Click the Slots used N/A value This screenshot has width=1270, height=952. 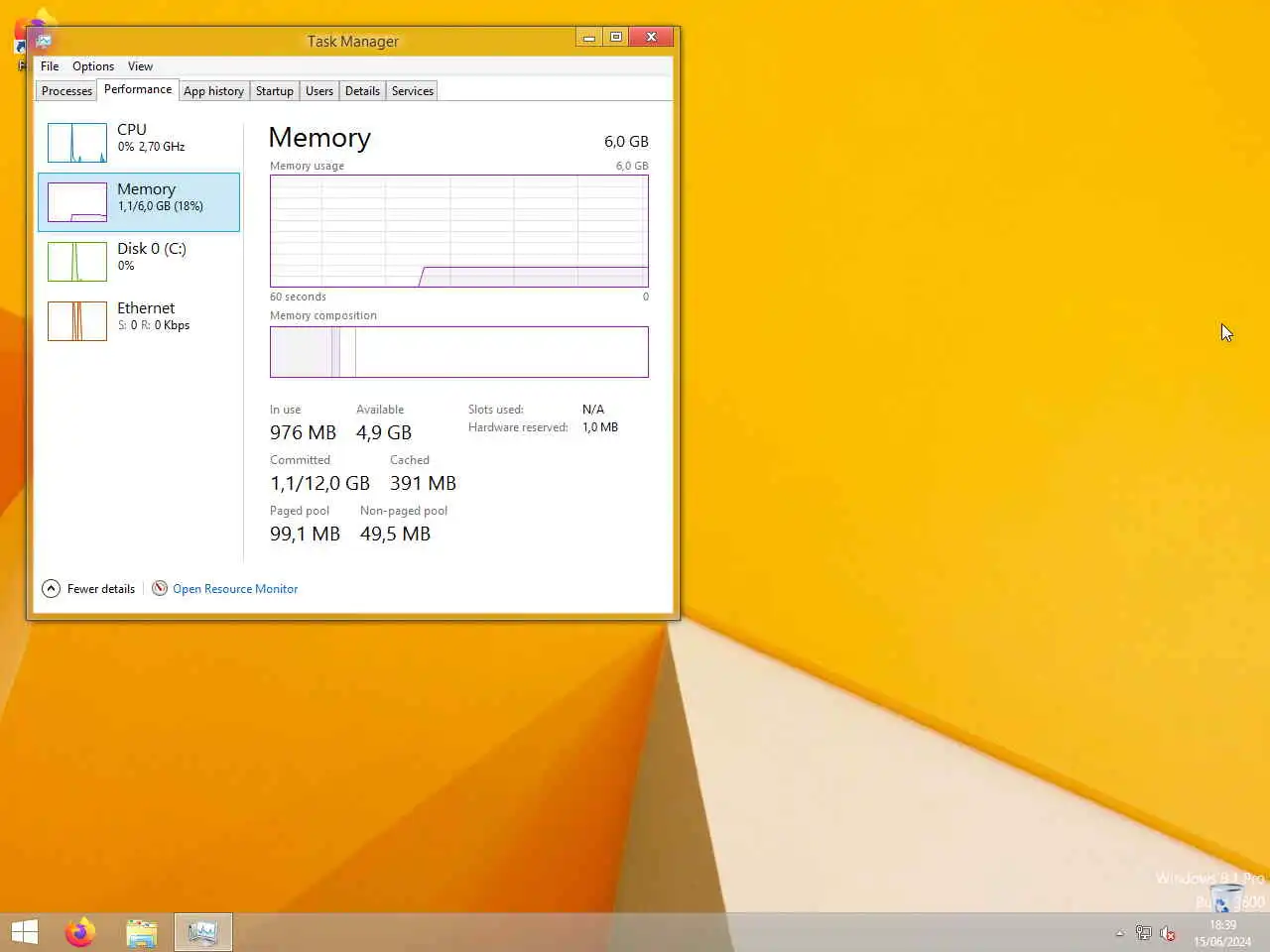pyautogui.click(x=593, y=410)
